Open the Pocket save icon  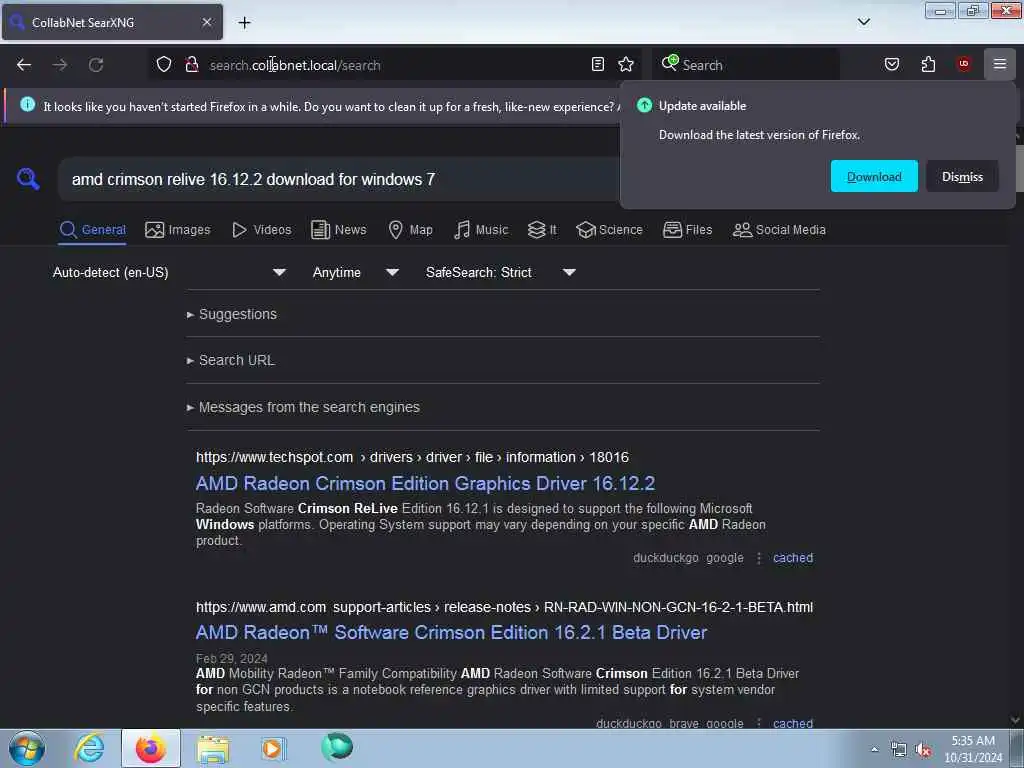click(892, 64)
